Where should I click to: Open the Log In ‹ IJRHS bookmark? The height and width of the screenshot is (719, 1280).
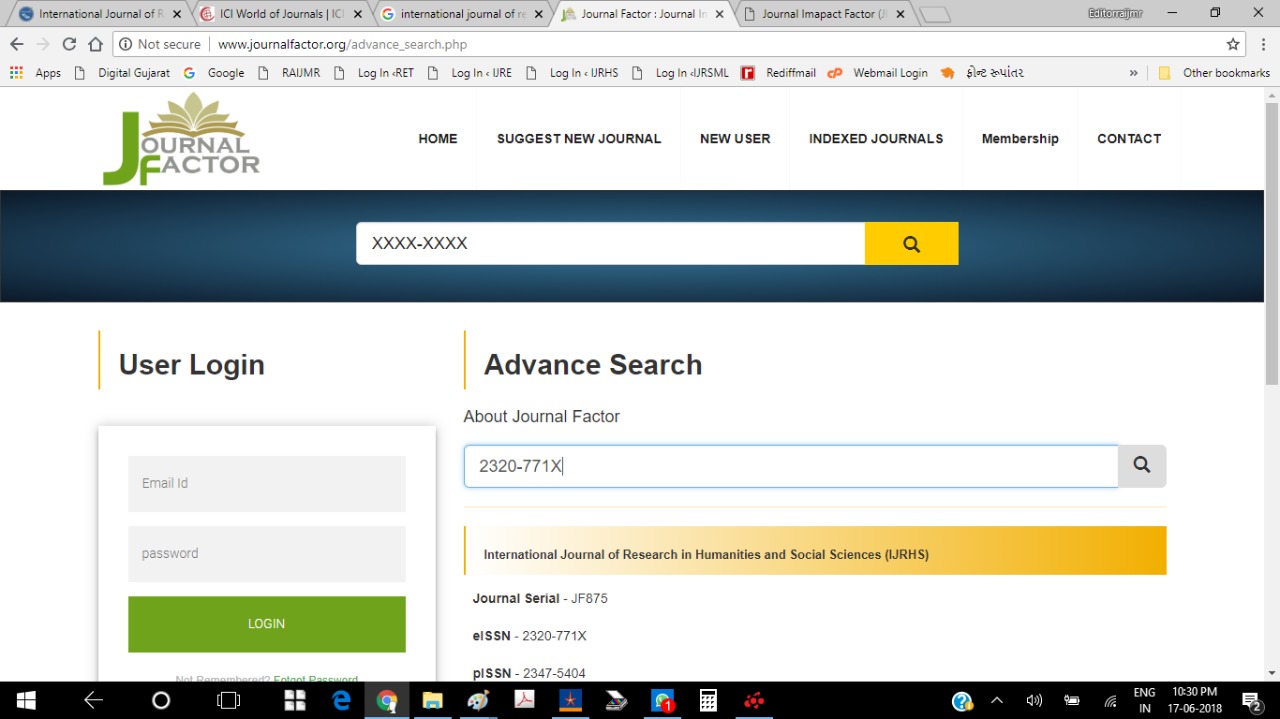(x=572, y=73)
